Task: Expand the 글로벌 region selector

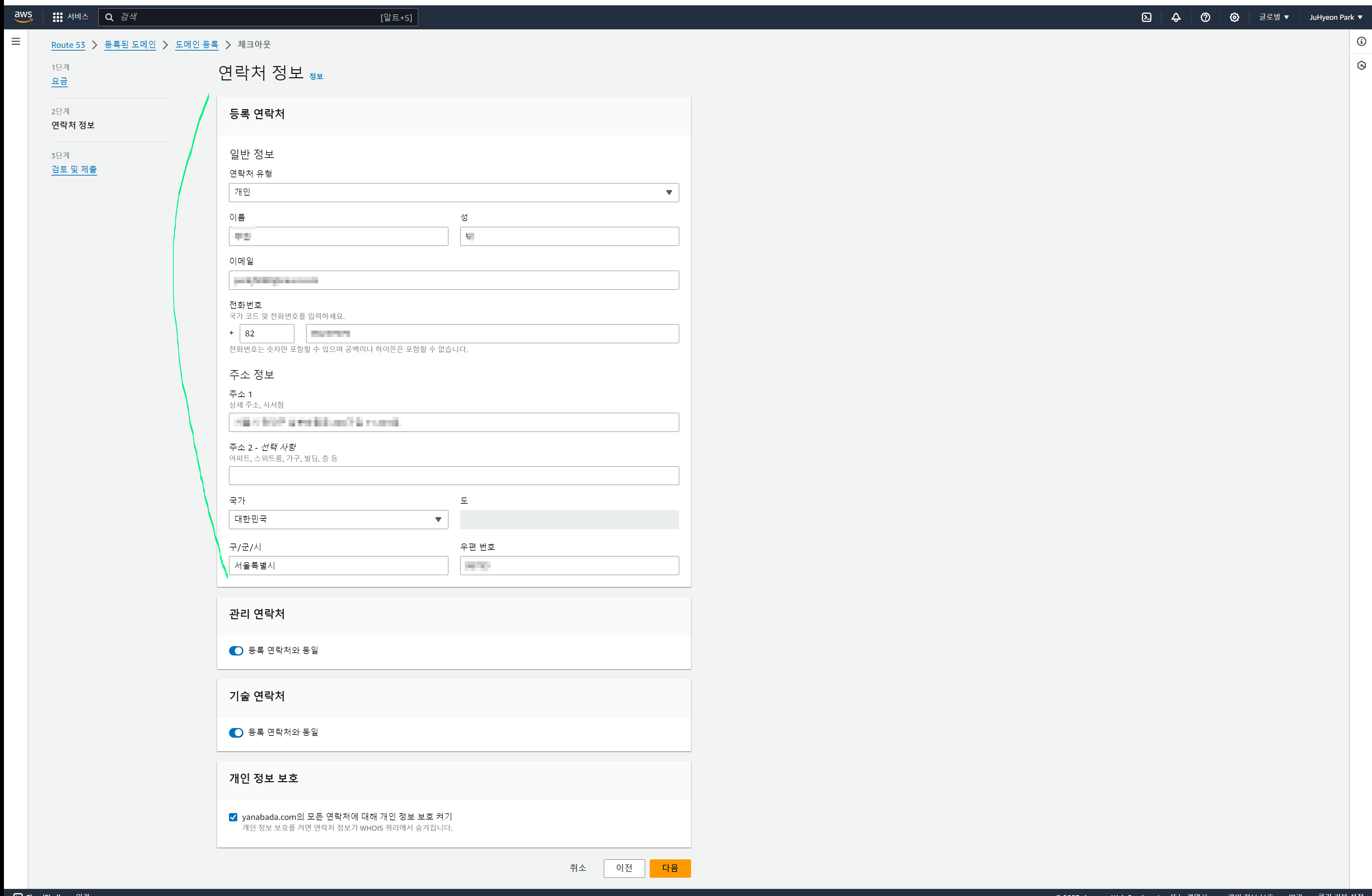Action: [1274, 17]
